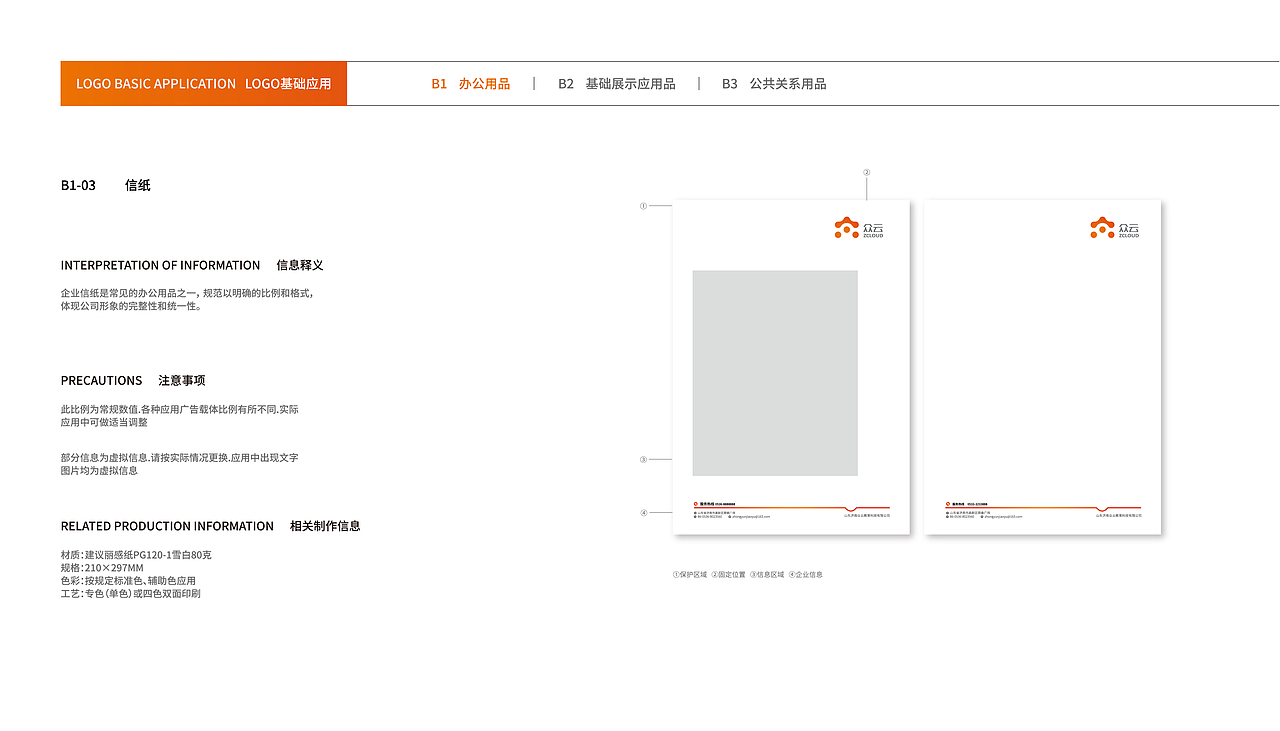Click the red hotline icon on the left letterhead footer
1280x731 pixels.
[x=695, y=504]
